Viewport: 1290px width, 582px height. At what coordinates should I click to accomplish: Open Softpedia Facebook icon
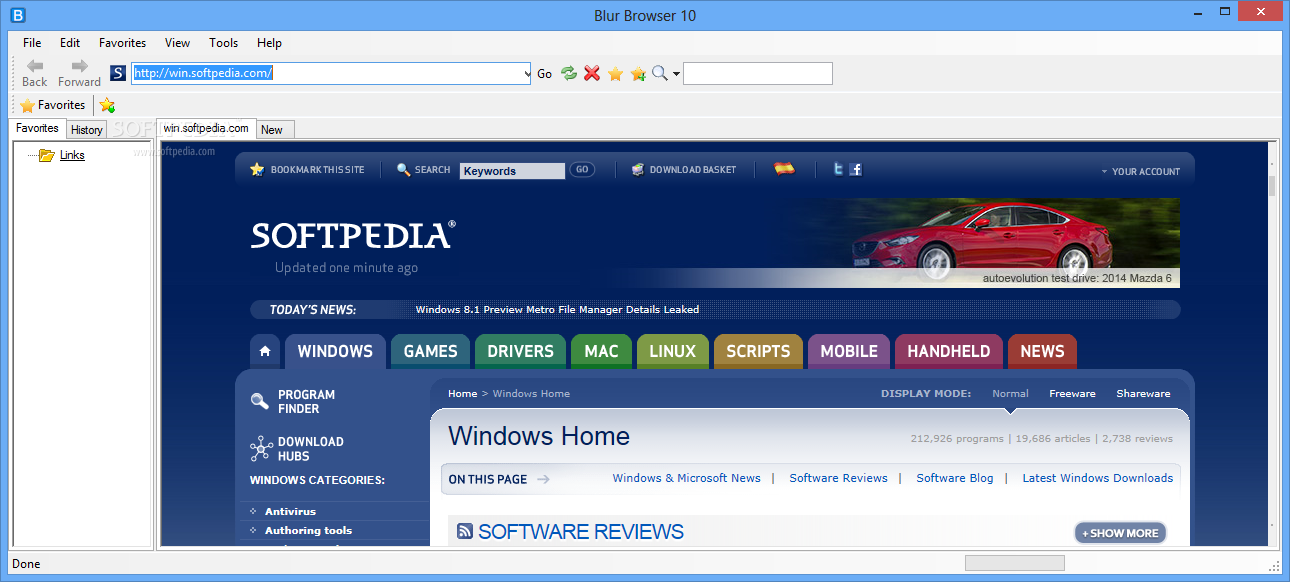[x=855, y=170]
